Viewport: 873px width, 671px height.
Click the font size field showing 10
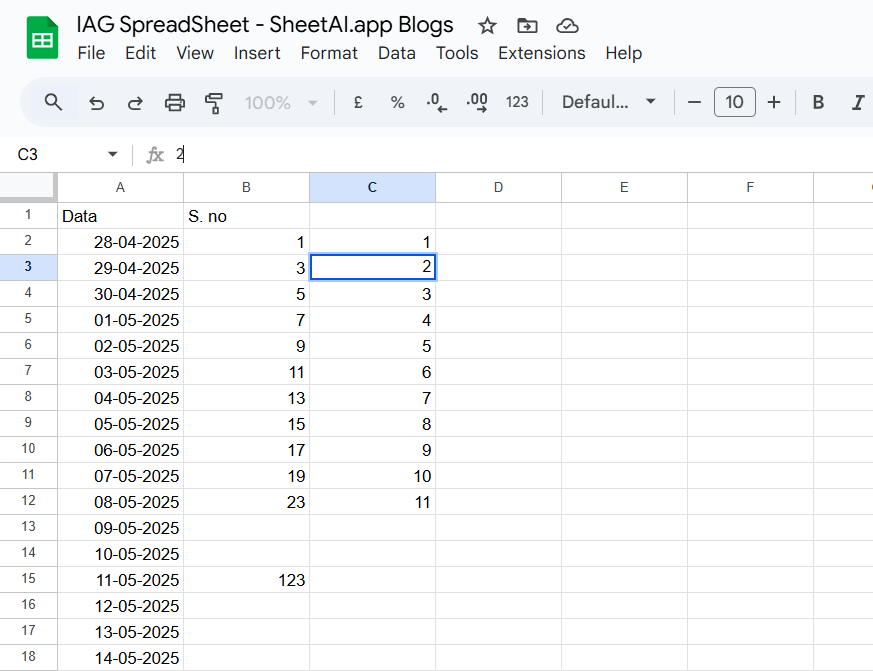pos(734,102)
